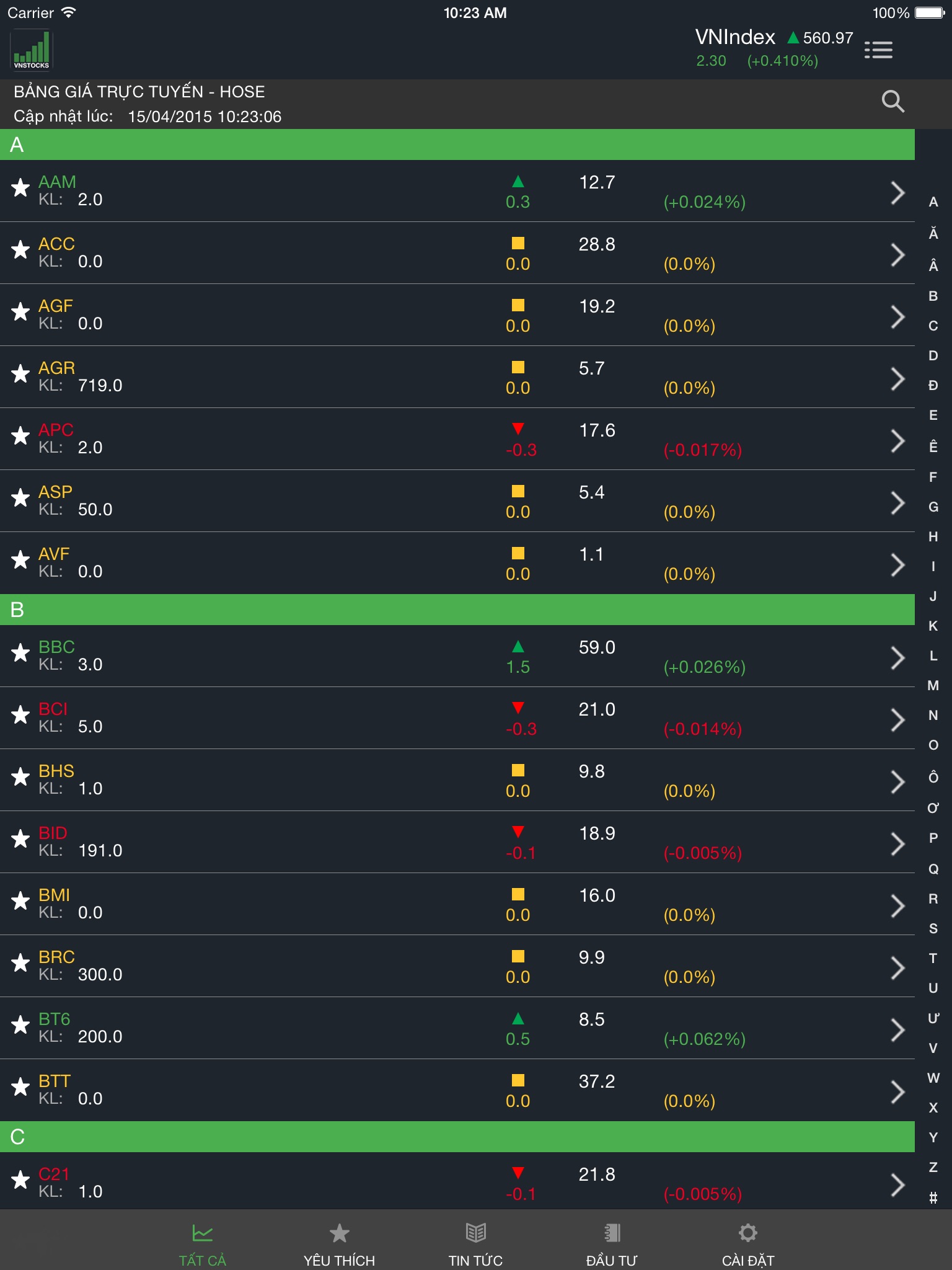Image resolution: width=952 pixels, height=1270 pixels.
Task: Switch to Yêu Thích favorites tab
Action: [339, 1245]
